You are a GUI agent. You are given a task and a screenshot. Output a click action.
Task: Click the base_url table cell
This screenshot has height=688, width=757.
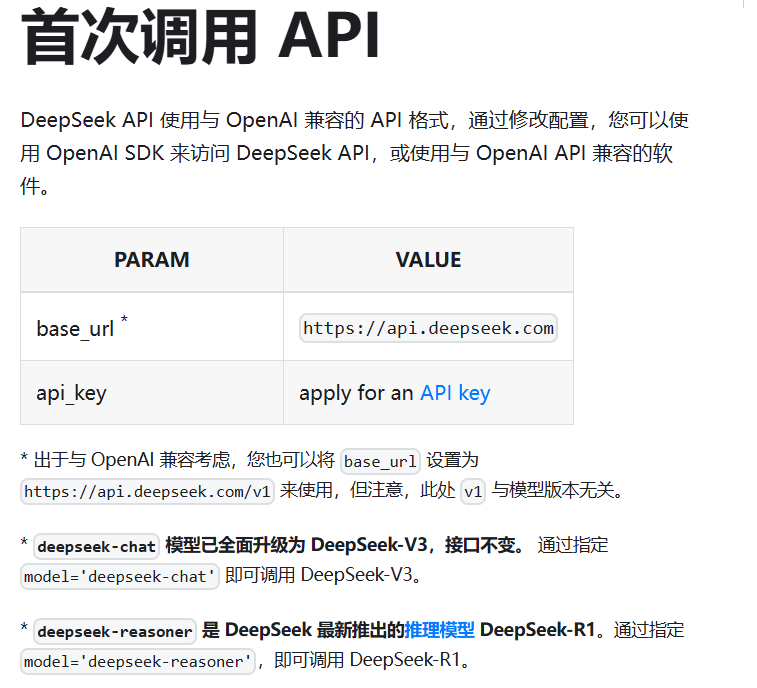click(x=152, y=326)
